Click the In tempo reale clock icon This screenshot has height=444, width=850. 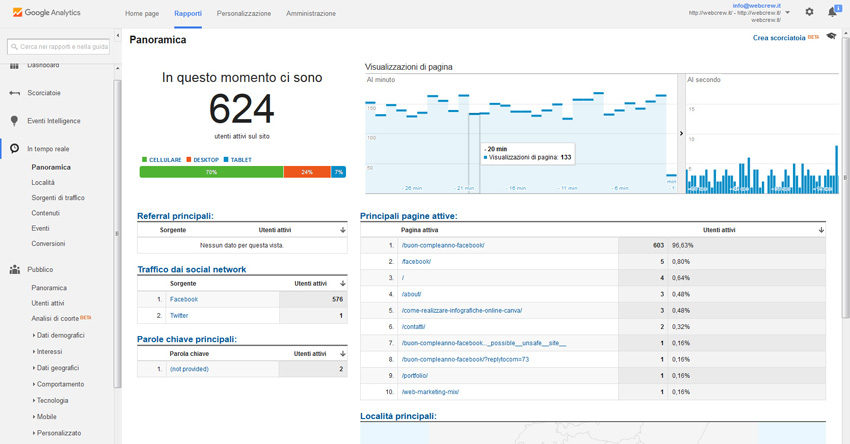(15, 148)
